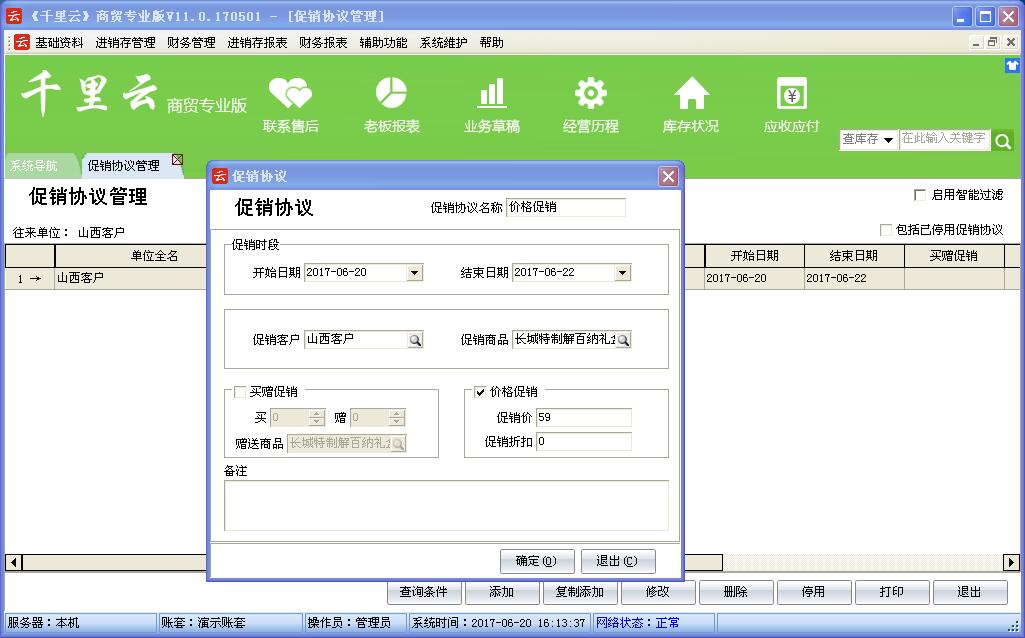Open the 老板报表 pie chart icon
Image resolution: width=1025 pixels, height=638 pixels.
point(391,94)
